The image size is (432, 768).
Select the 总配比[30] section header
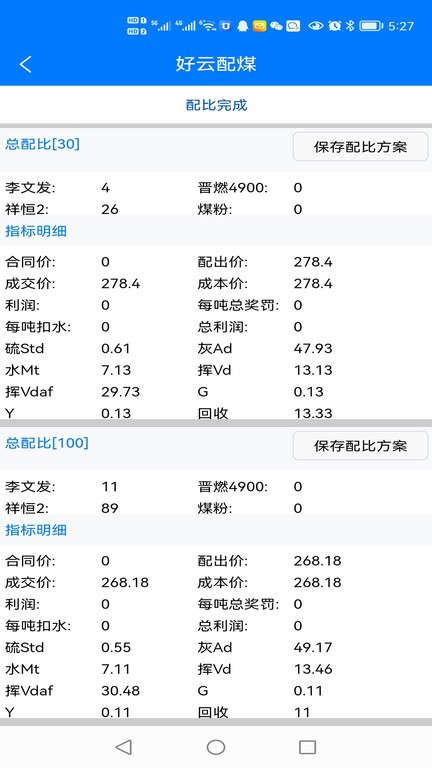43,144
